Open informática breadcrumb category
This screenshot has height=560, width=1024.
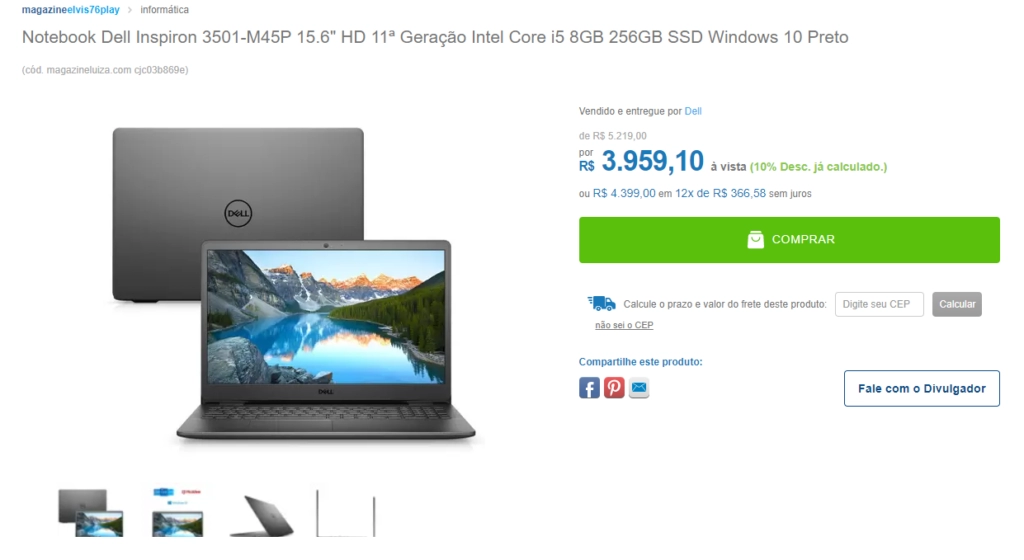165,10
